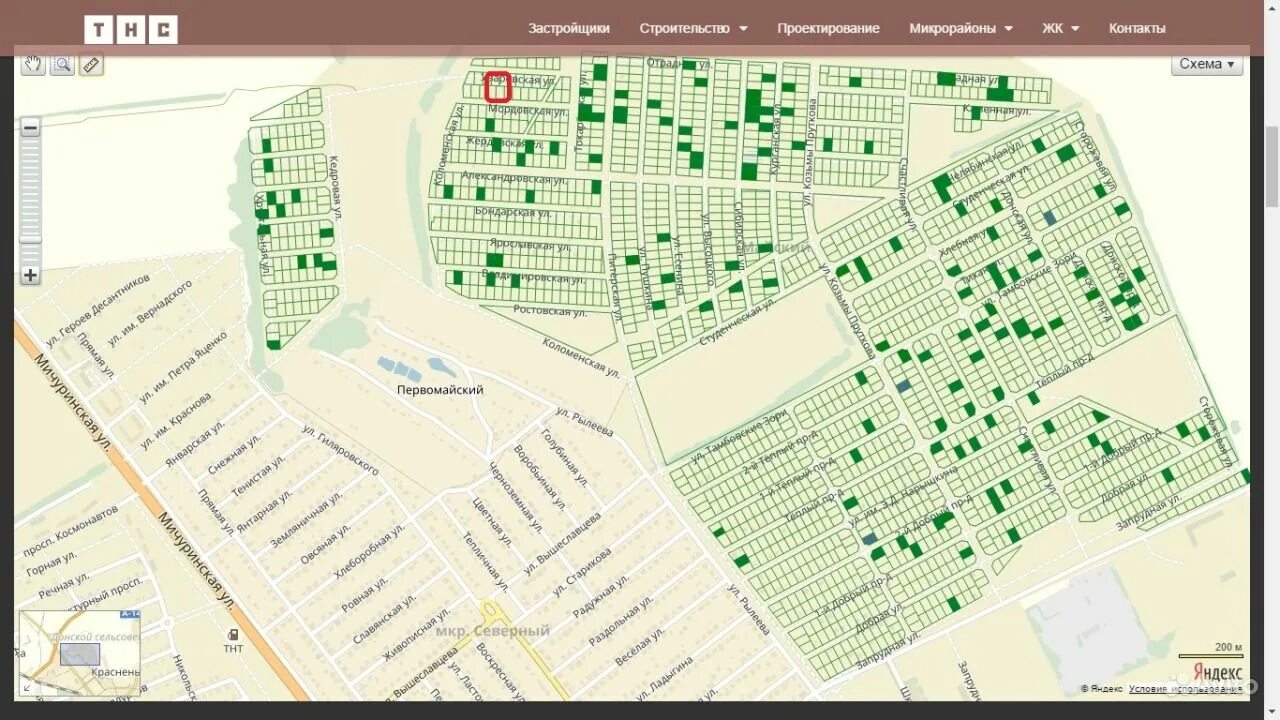Click the Ростовская ул. street label
This screenshot has width=1280, height=720.
point(549,310)
